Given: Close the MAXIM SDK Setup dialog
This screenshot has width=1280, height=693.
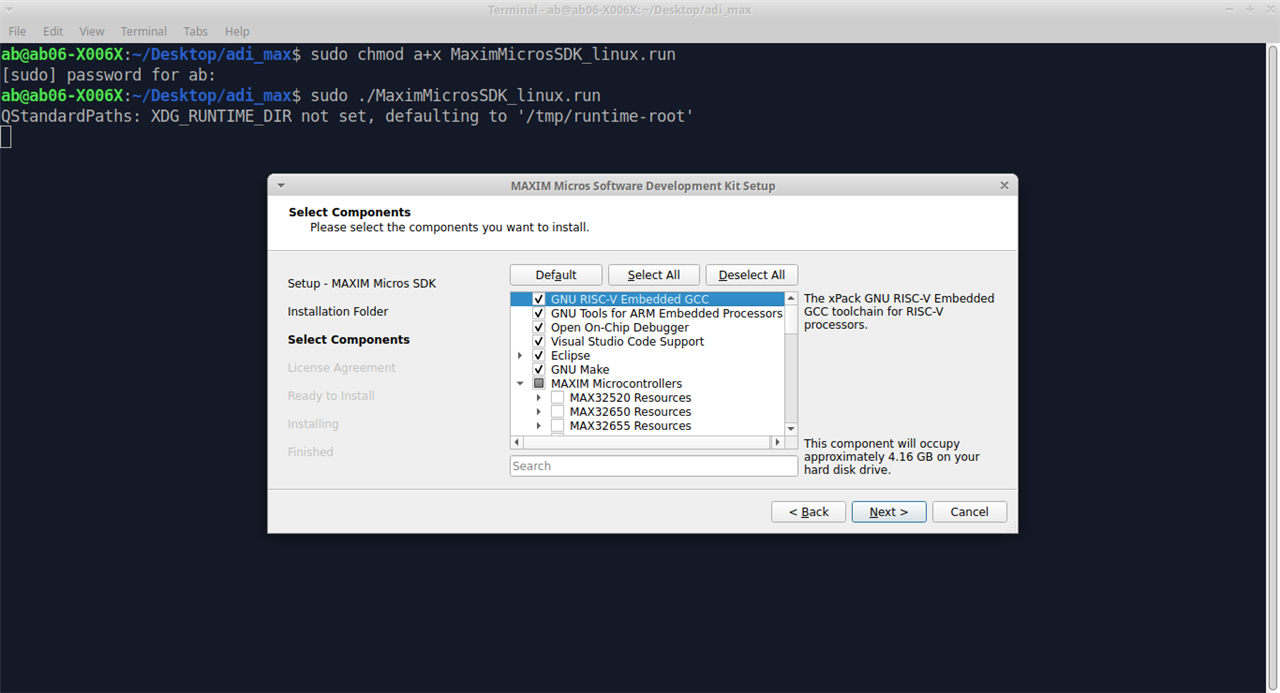Looking at the screenshot, I should pyautogui.click(x=1004, y=185).
